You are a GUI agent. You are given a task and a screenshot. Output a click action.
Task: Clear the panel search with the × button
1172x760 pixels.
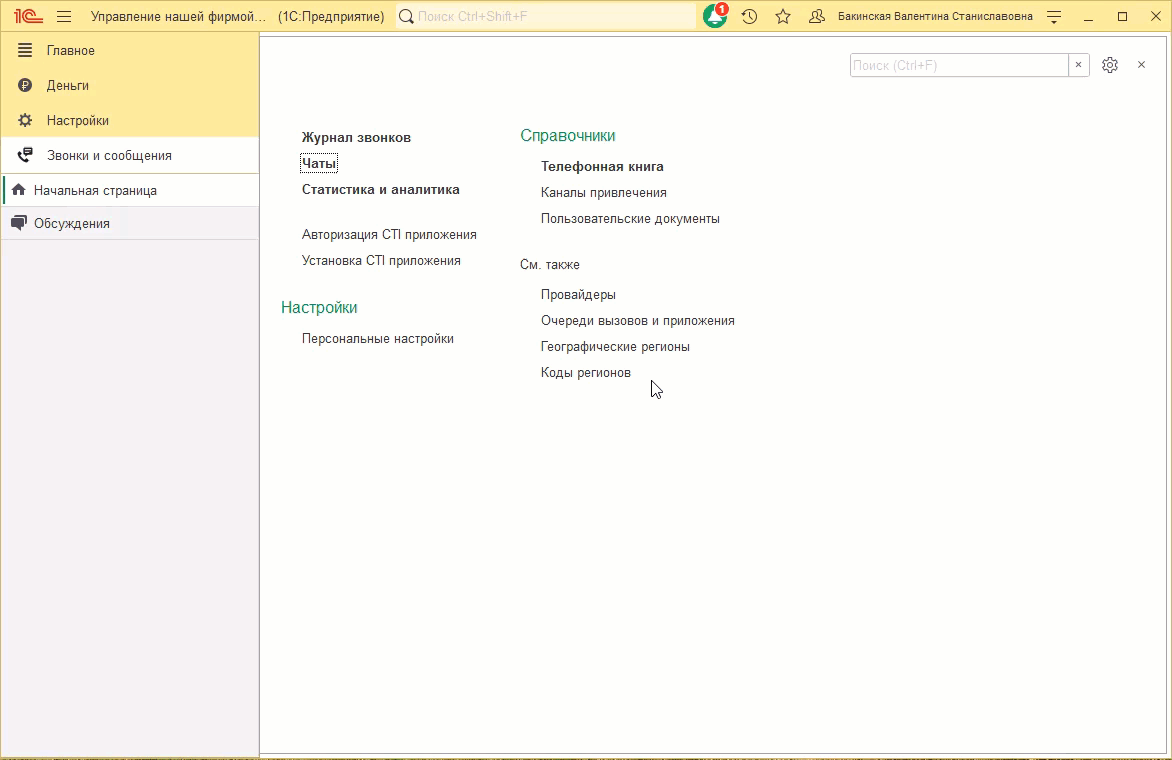coord(1078,64)
